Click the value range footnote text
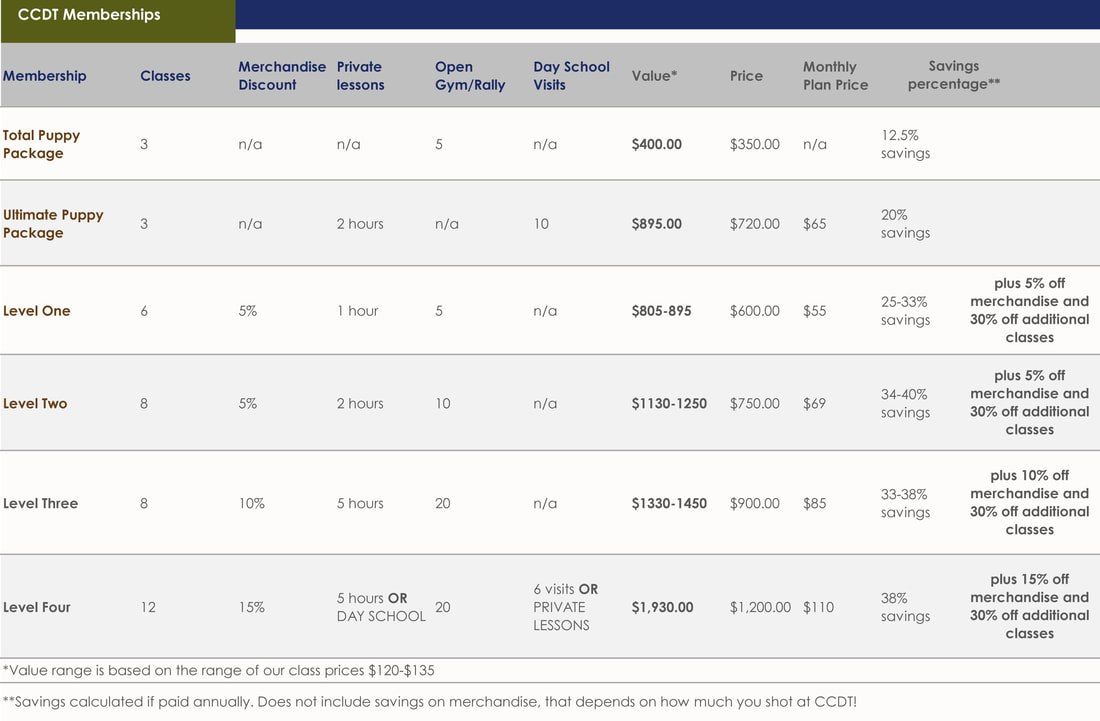This screenshot has height=721, width=1100. pos(219,671)
